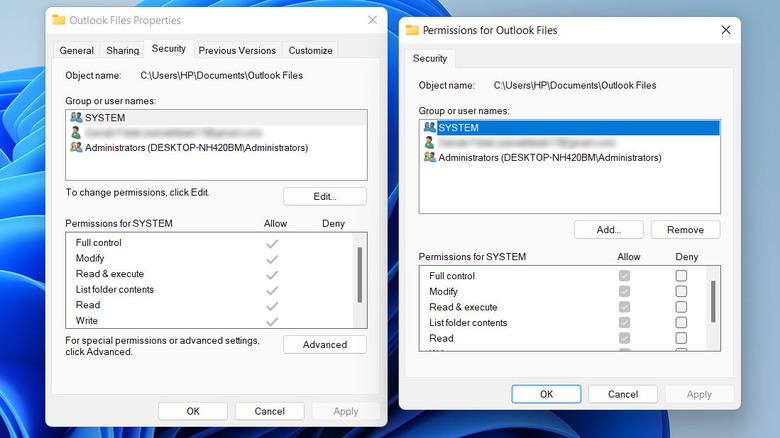Check Deny box for Read permission
Viewport: 780px width, 438px height.
click(x=681, y=338)
